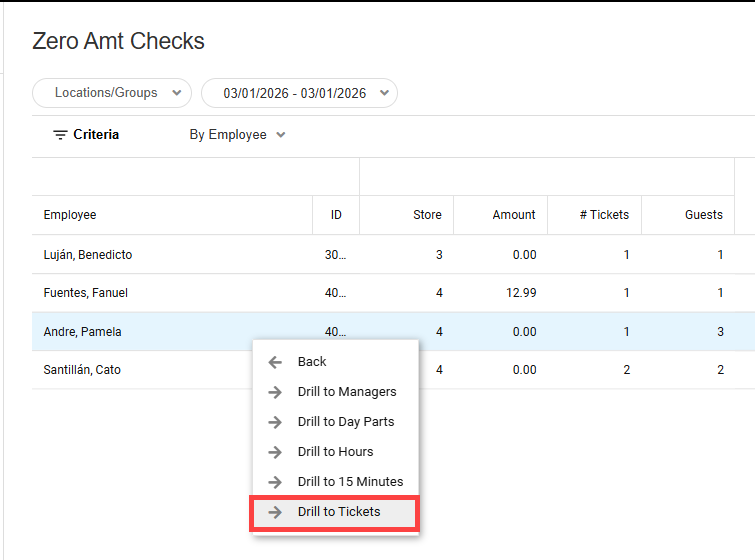Select Drill to Managers from context menu
The image size is (755, 560).
(x=347, y=392)
